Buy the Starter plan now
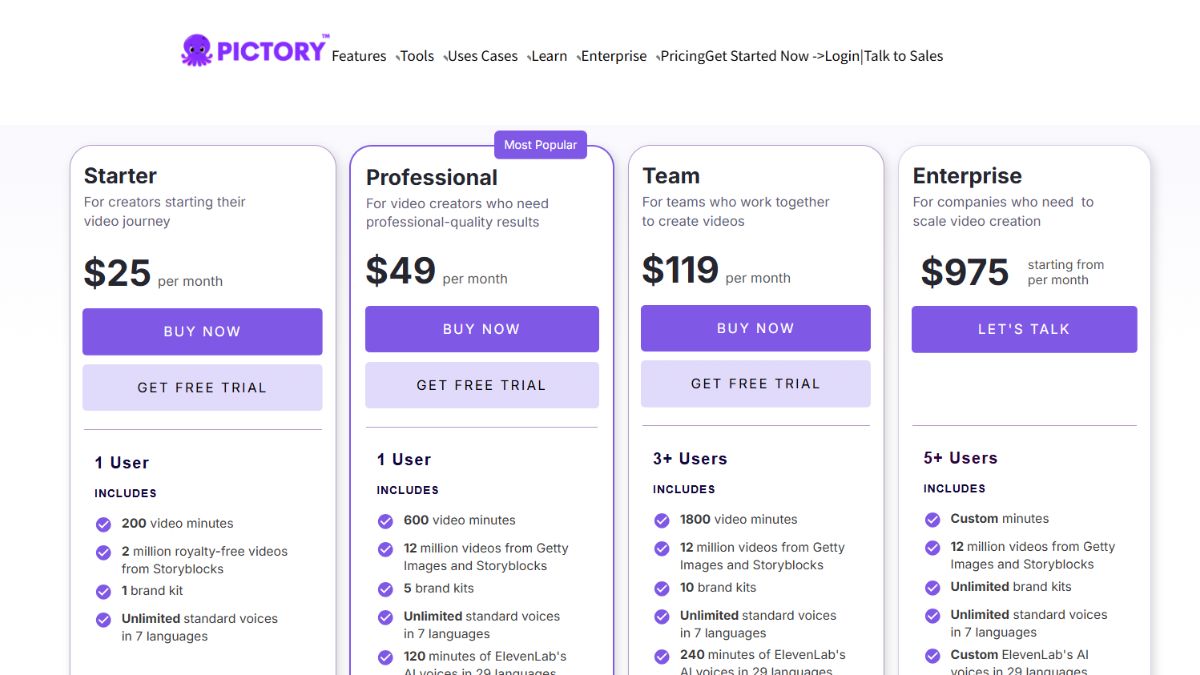The image size is (1200, 675). click(202, 332)
